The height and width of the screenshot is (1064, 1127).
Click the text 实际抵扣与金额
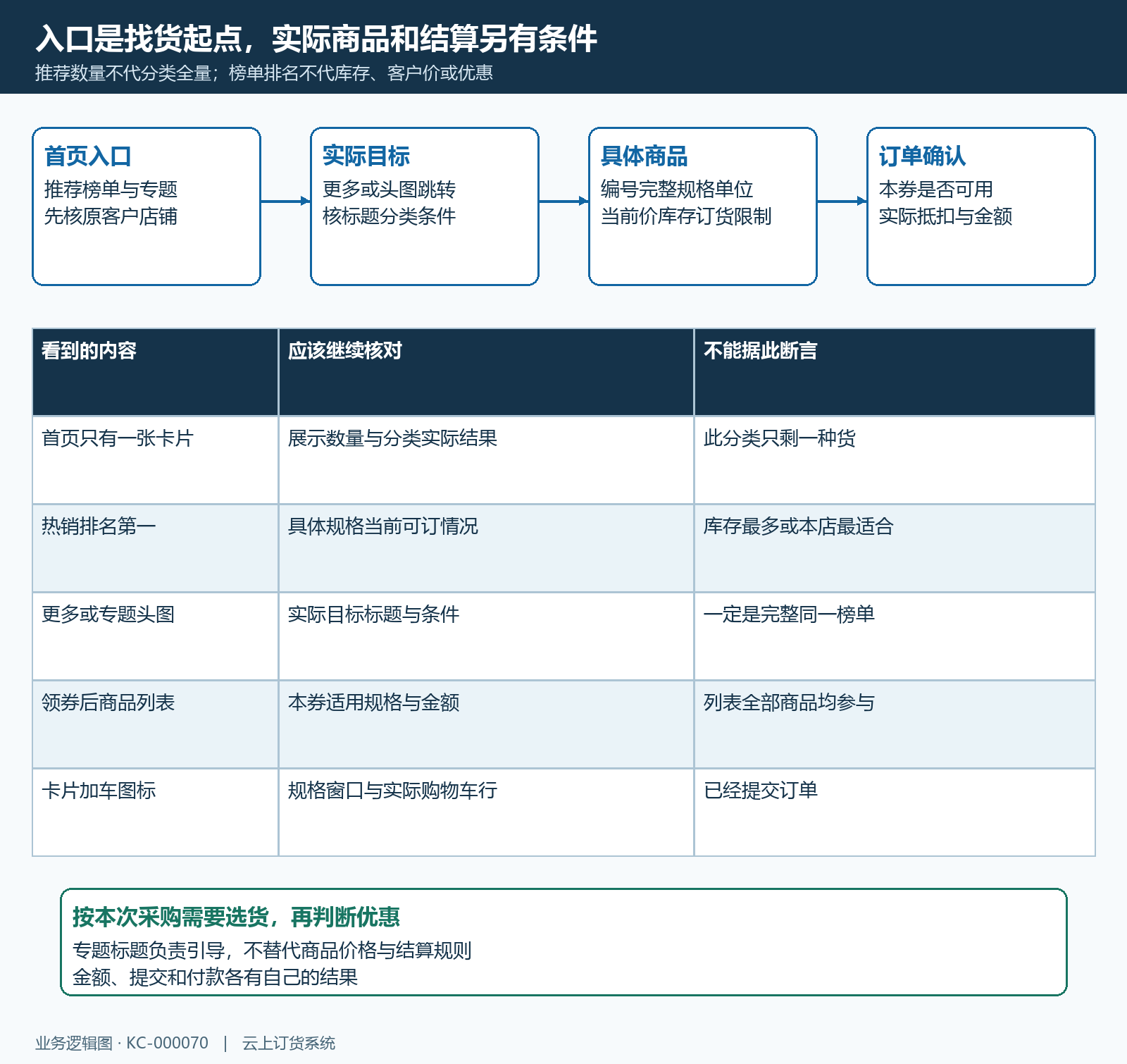point(945,216)
